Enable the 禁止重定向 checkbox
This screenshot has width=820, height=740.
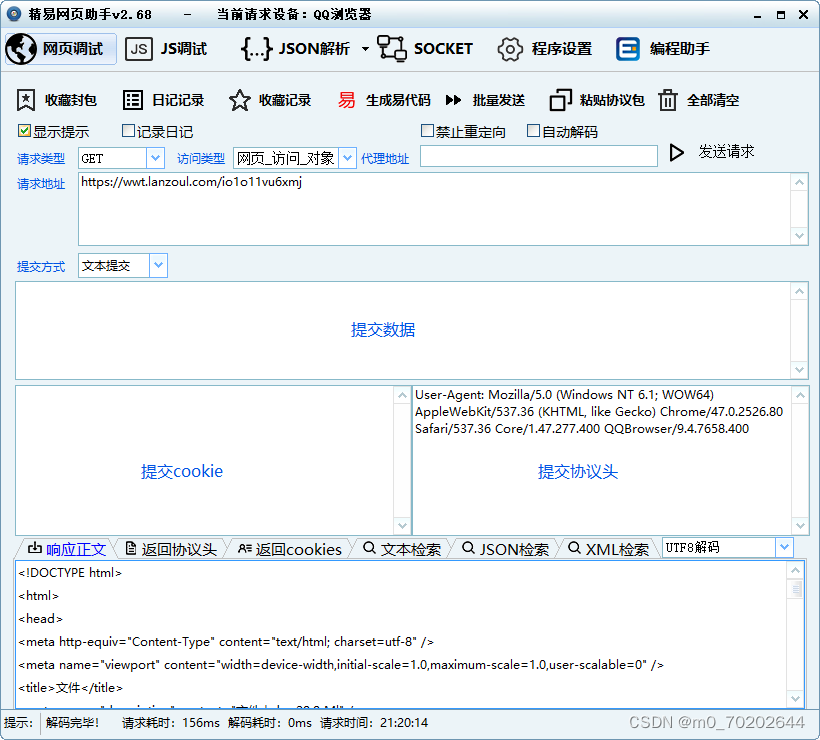[x=427, y=131]
